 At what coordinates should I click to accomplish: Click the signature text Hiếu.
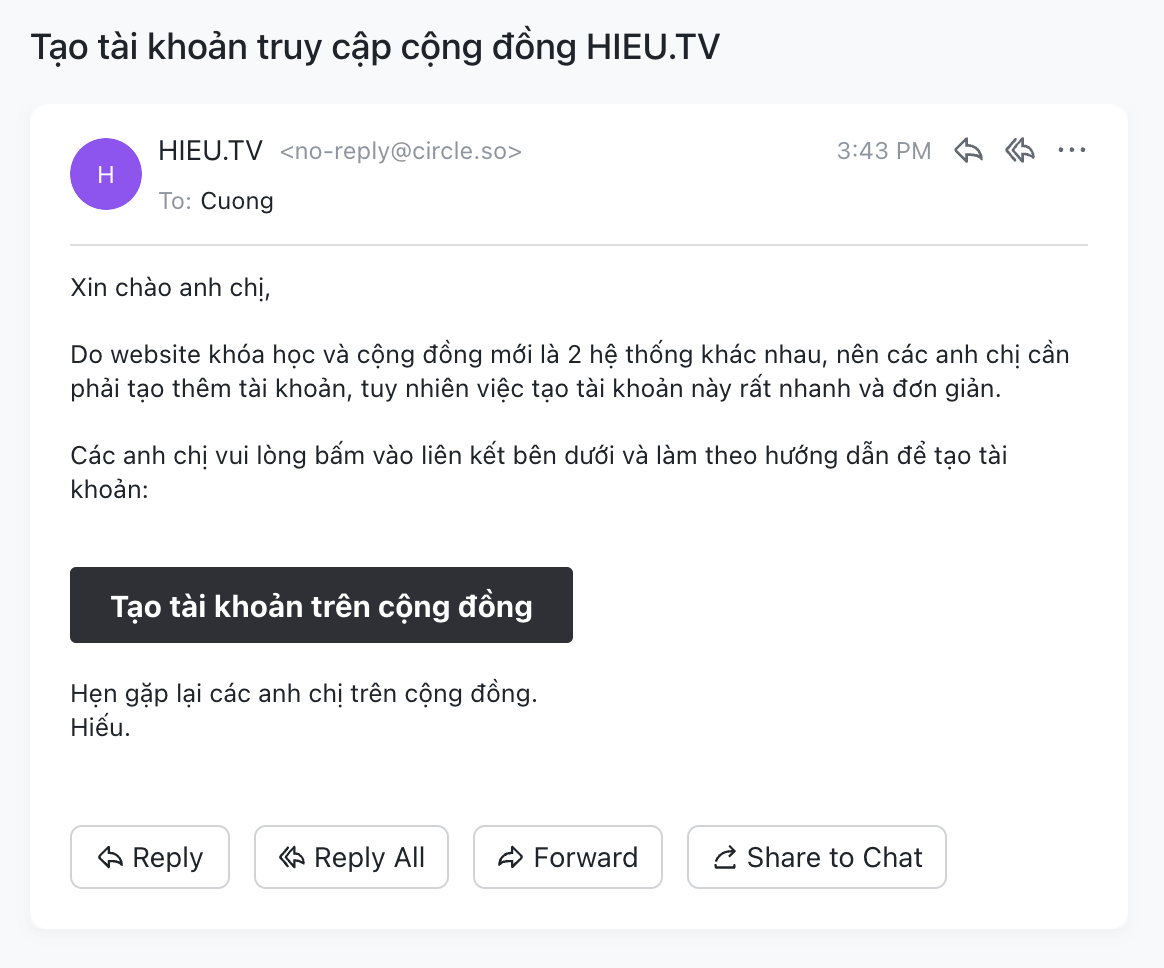coord(100,727)
